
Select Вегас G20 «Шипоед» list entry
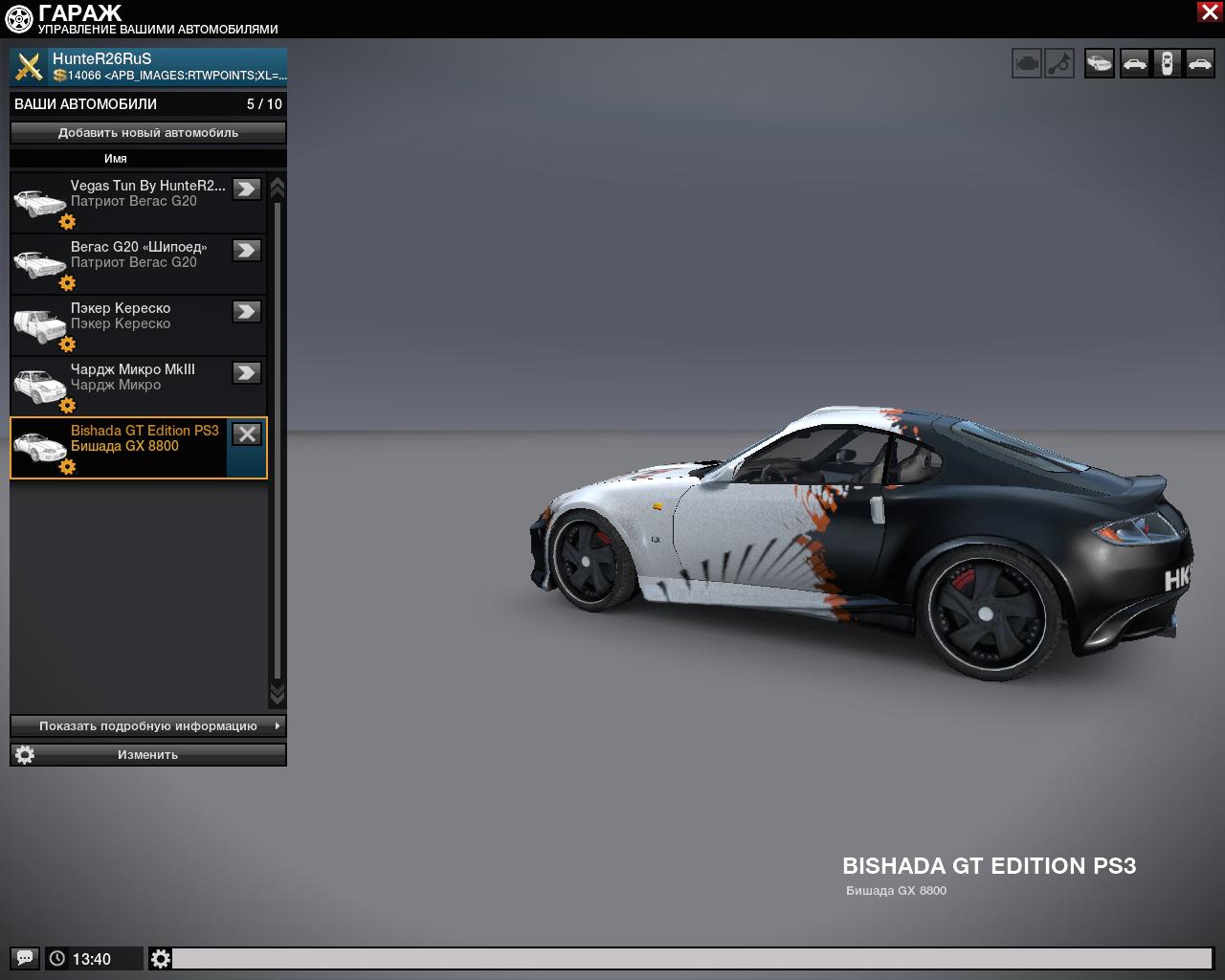pos(134,255)
